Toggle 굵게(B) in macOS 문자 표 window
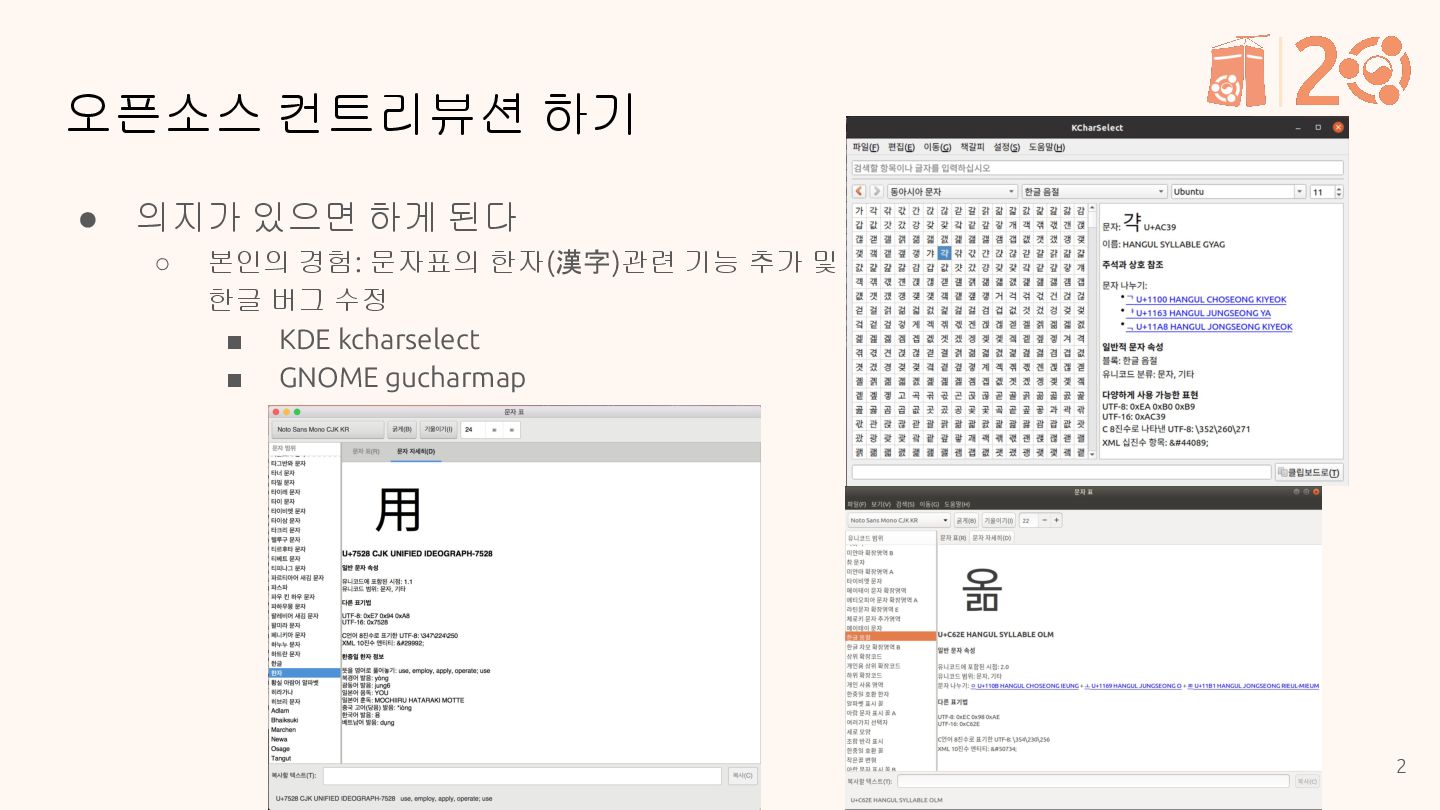This screenshot has height=810, width=1440. (x=402, y=430)
